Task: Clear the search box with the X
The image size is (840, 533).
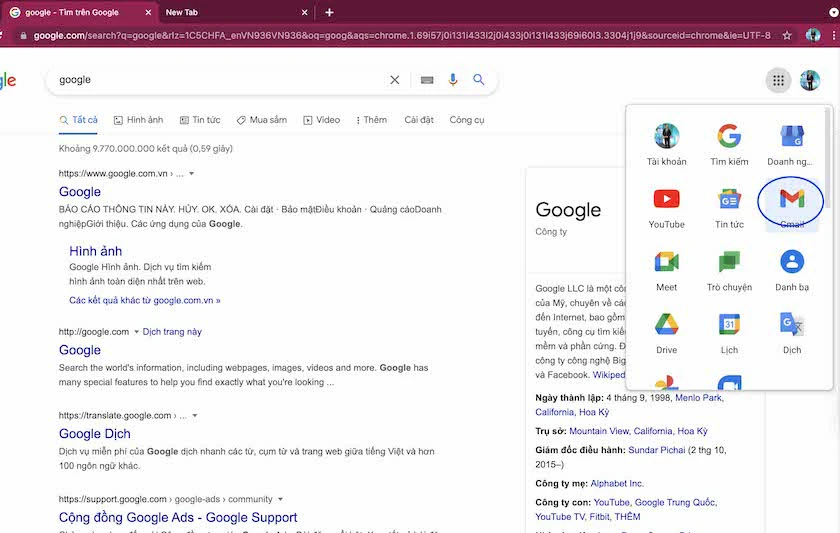Action: (394, 80)
